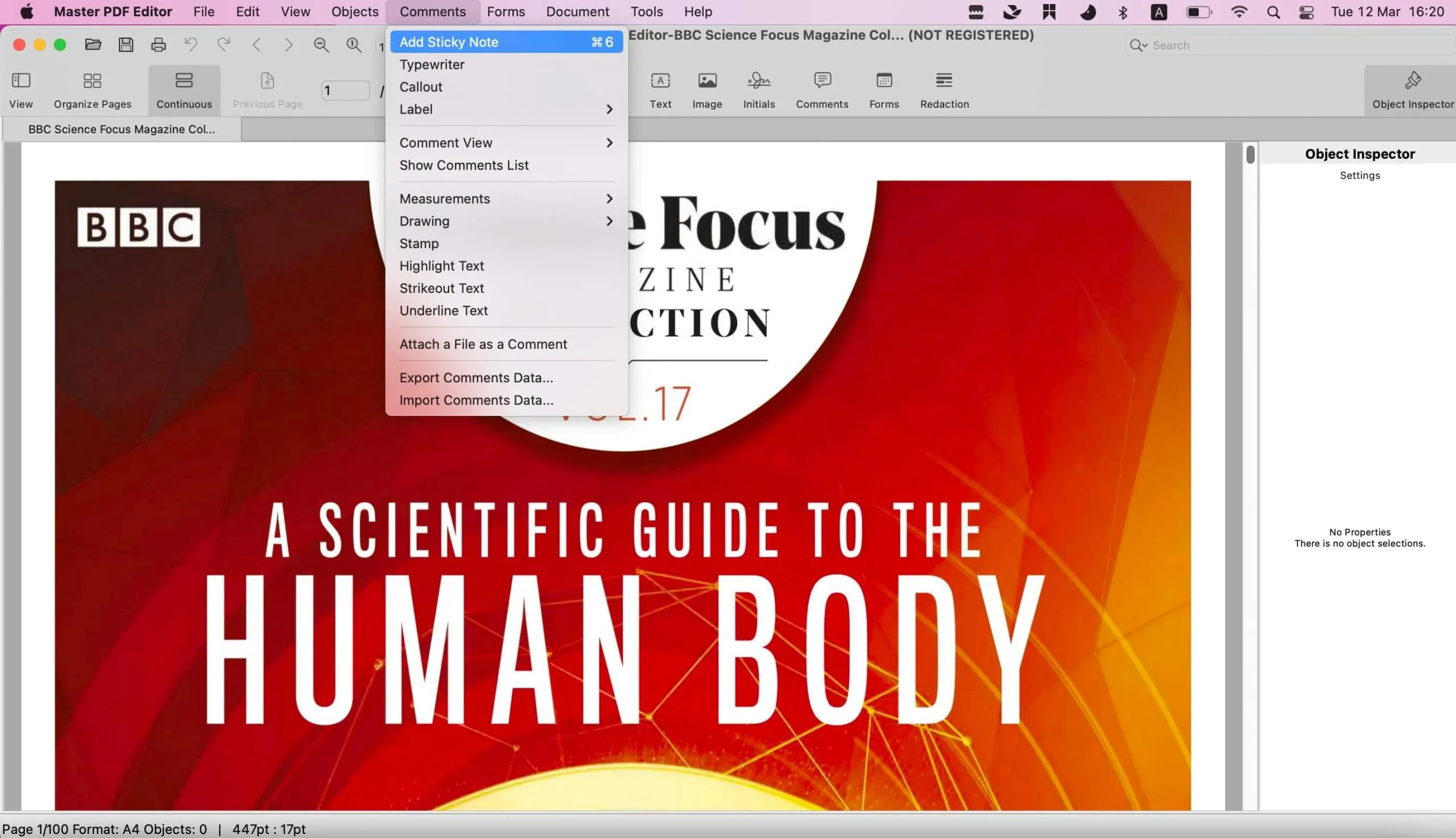
Task: Select the Typewriter comment tool
Action: tap(431, 64)
